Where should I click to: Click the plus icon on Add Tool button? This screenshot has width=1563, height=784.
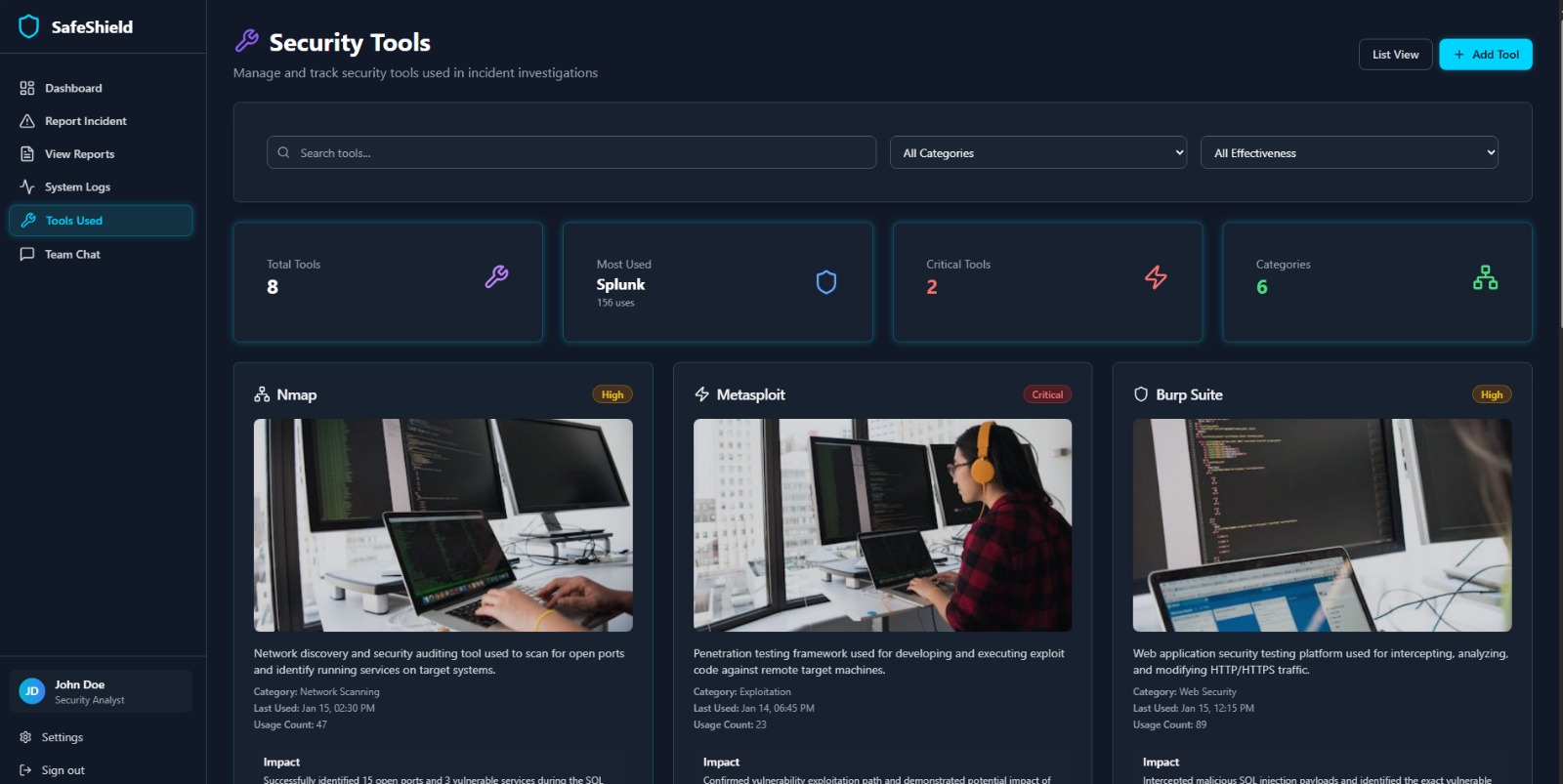coord(1459,55)
